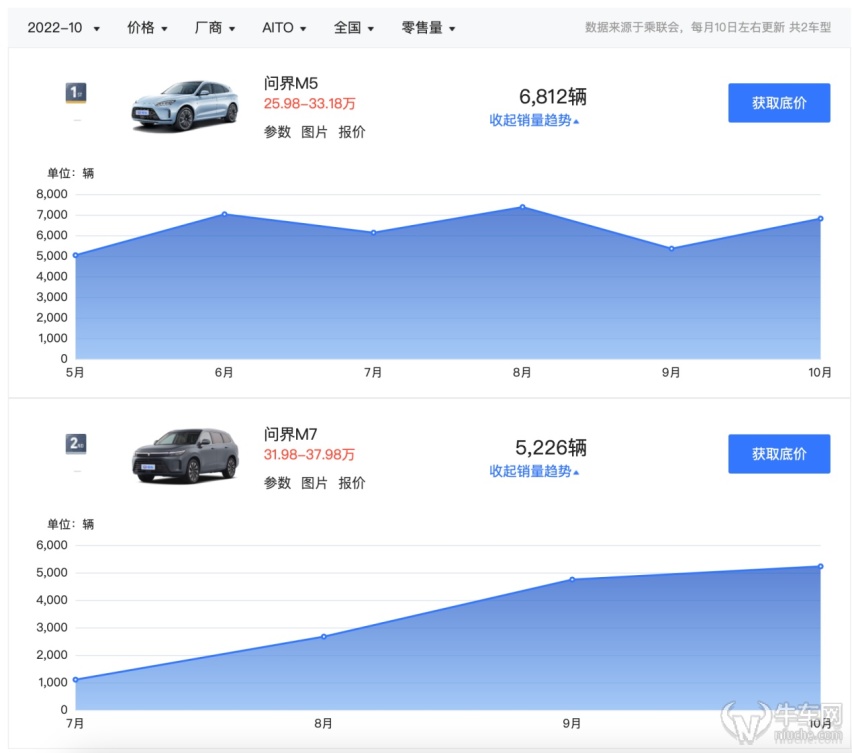Click 获取底价 for 问界M7
This screenshot has height=753, width=852.
(779, 454)
